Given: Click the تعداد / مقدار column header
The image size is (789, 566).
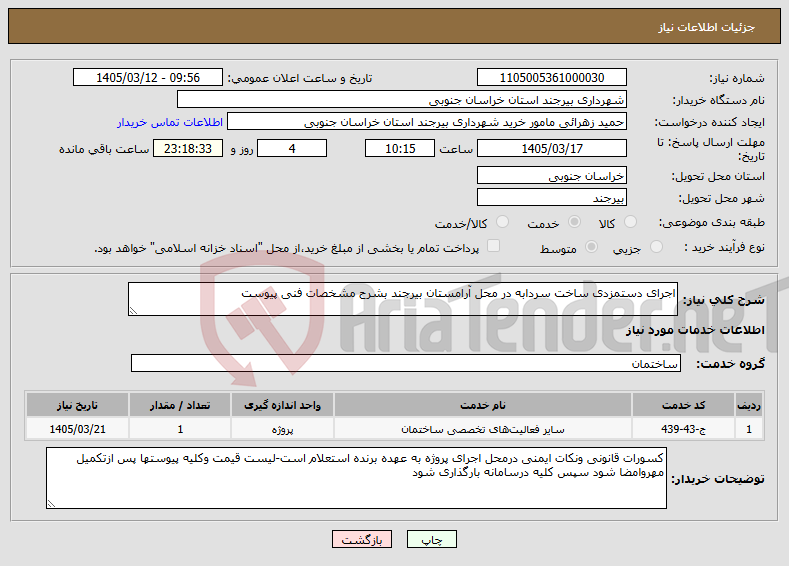Looking at the screenshot, I should tap(180, 405).
